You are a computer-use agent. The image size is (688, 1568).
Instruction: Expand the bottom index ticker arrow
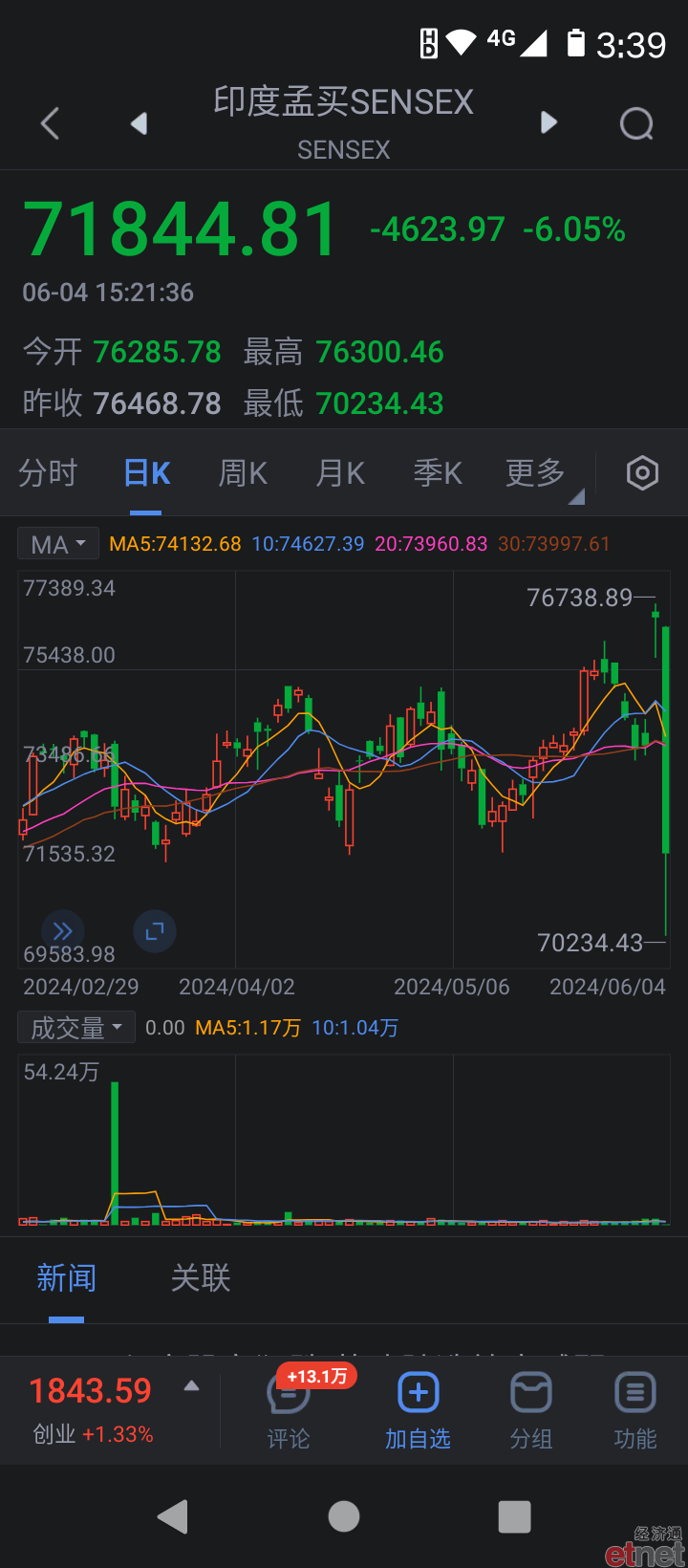(x=191, y=1385)
